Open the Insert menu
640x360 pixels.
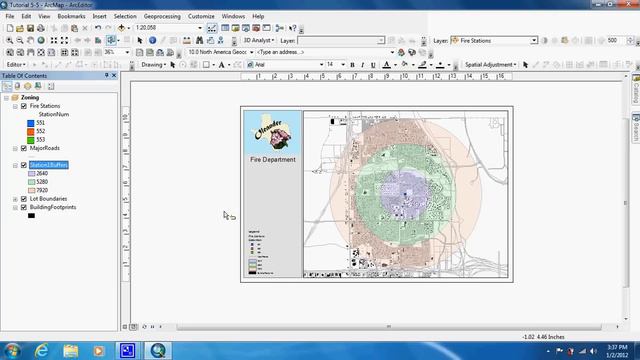point(99,16)
